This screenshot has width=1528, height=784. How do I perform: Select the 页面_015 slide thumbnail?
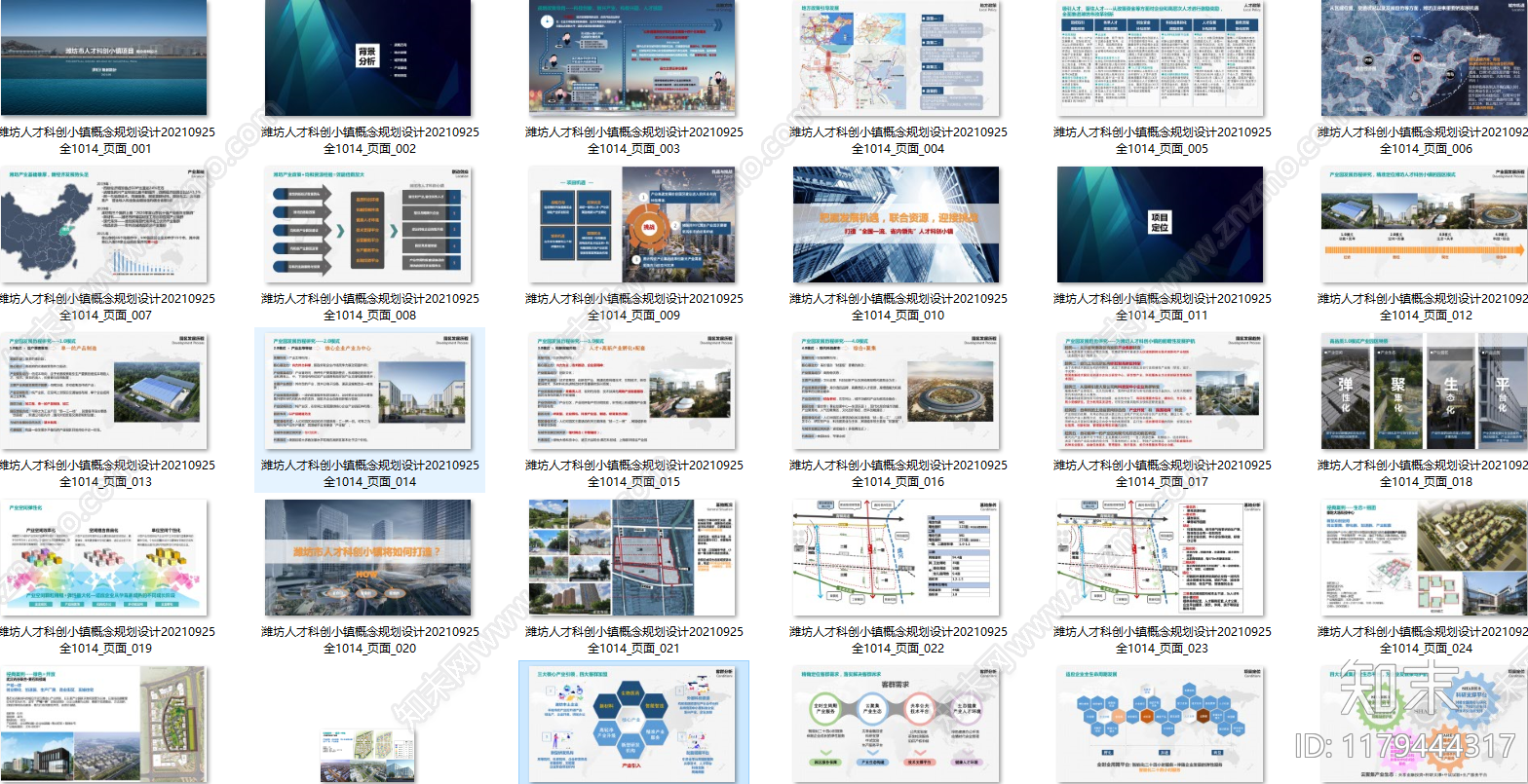click(631, 392)
